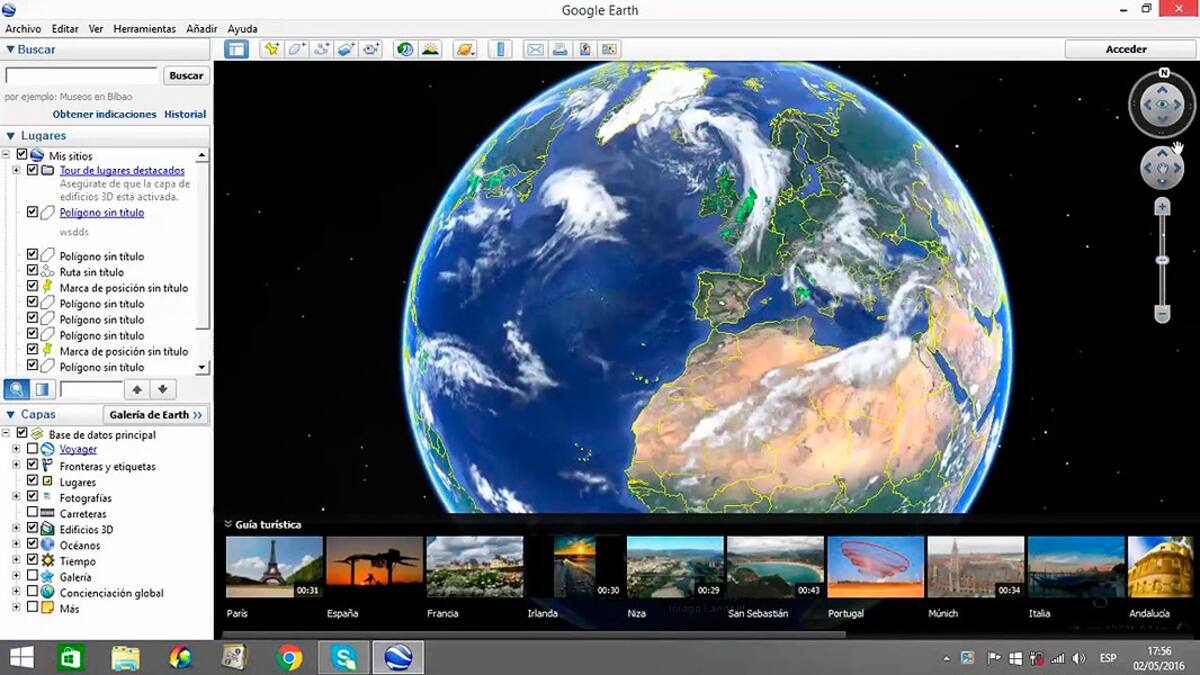The height and width of the screenshot is (675, 1200).
Task: Check the Galería layer checkbox
Action: (x=33, y=577)
